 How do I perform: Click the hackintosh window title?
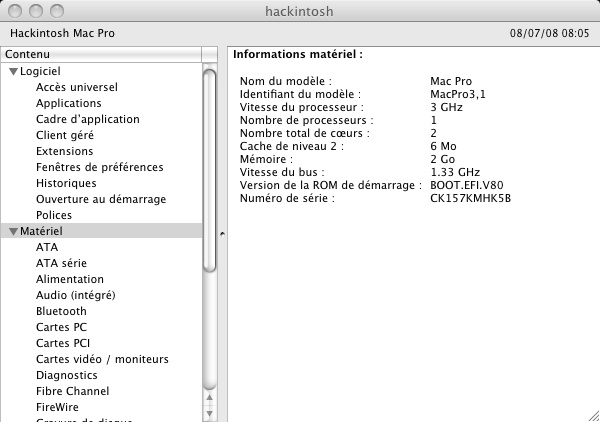pyautogui.click(x=299, y=11)
